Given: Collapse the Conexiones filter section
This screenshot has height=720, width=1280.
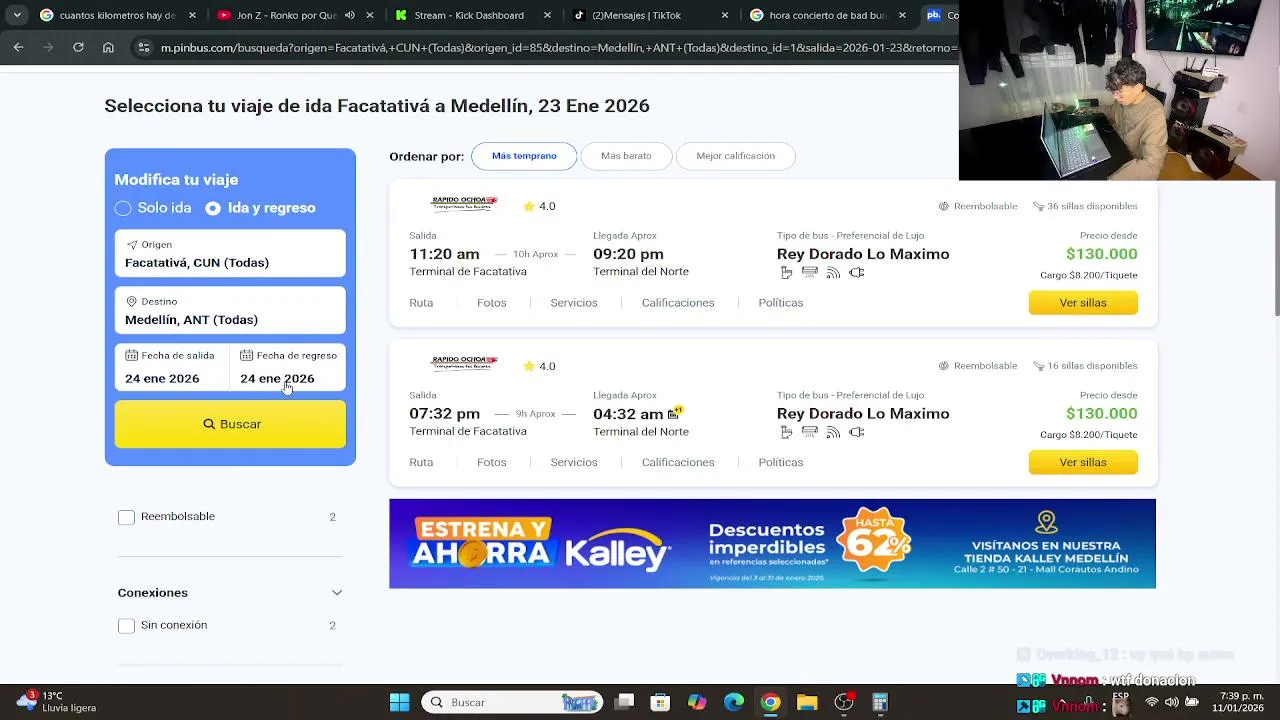Looking at the screenshot, I should tap(337, 593).
